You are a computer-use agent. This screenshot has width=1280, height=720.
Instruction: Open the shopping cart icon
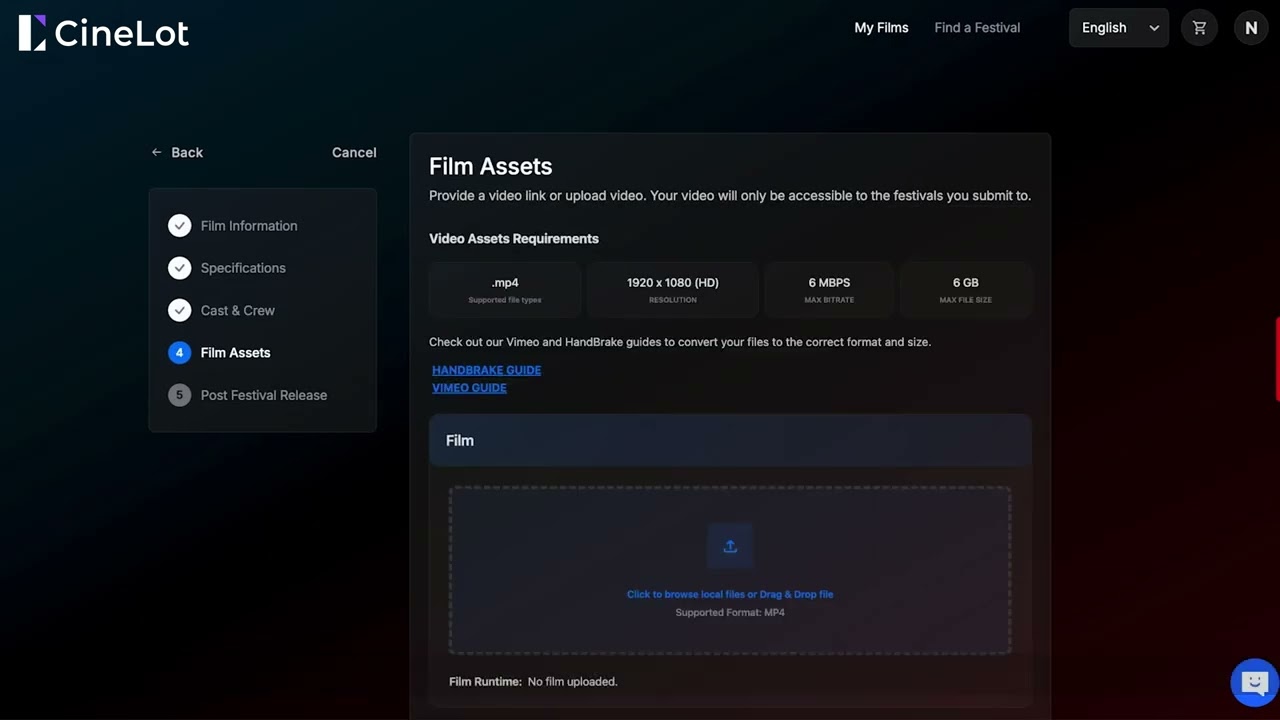1199,28
